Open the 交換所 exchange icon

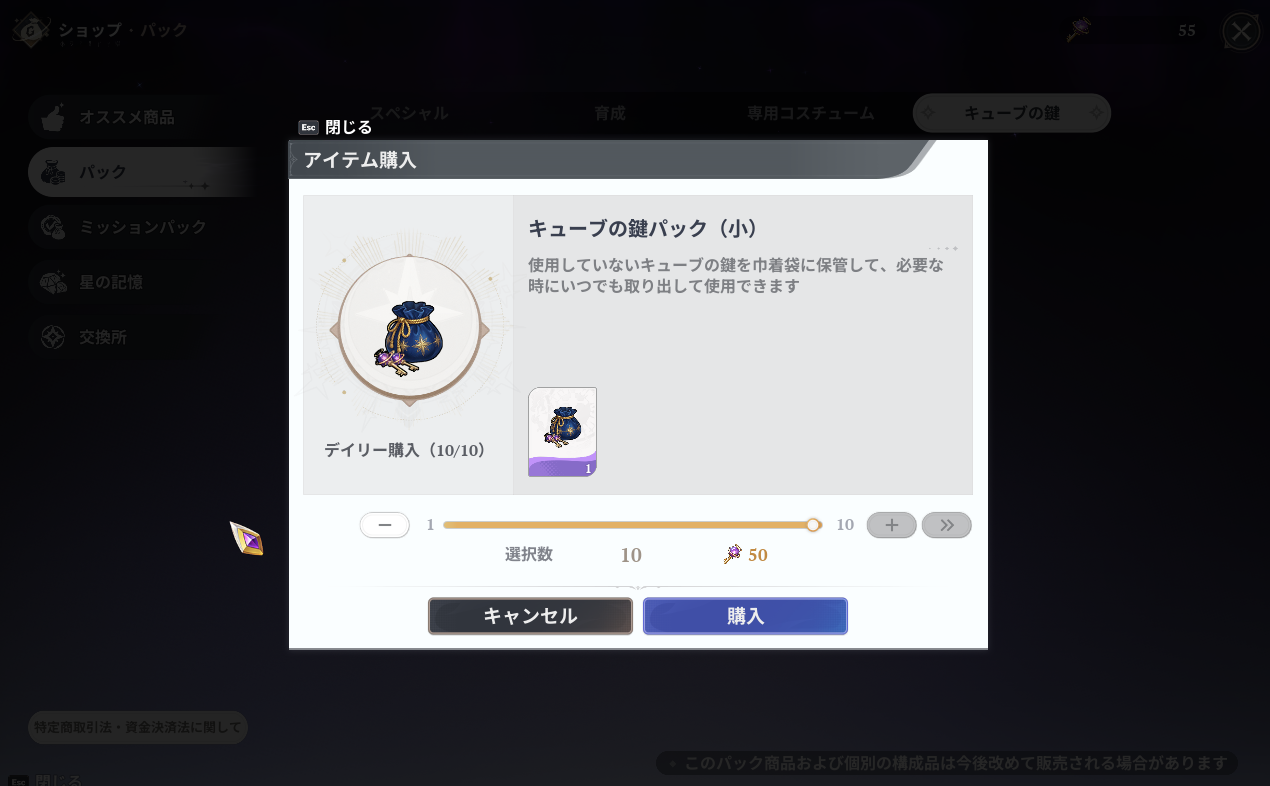pos(53,337)
